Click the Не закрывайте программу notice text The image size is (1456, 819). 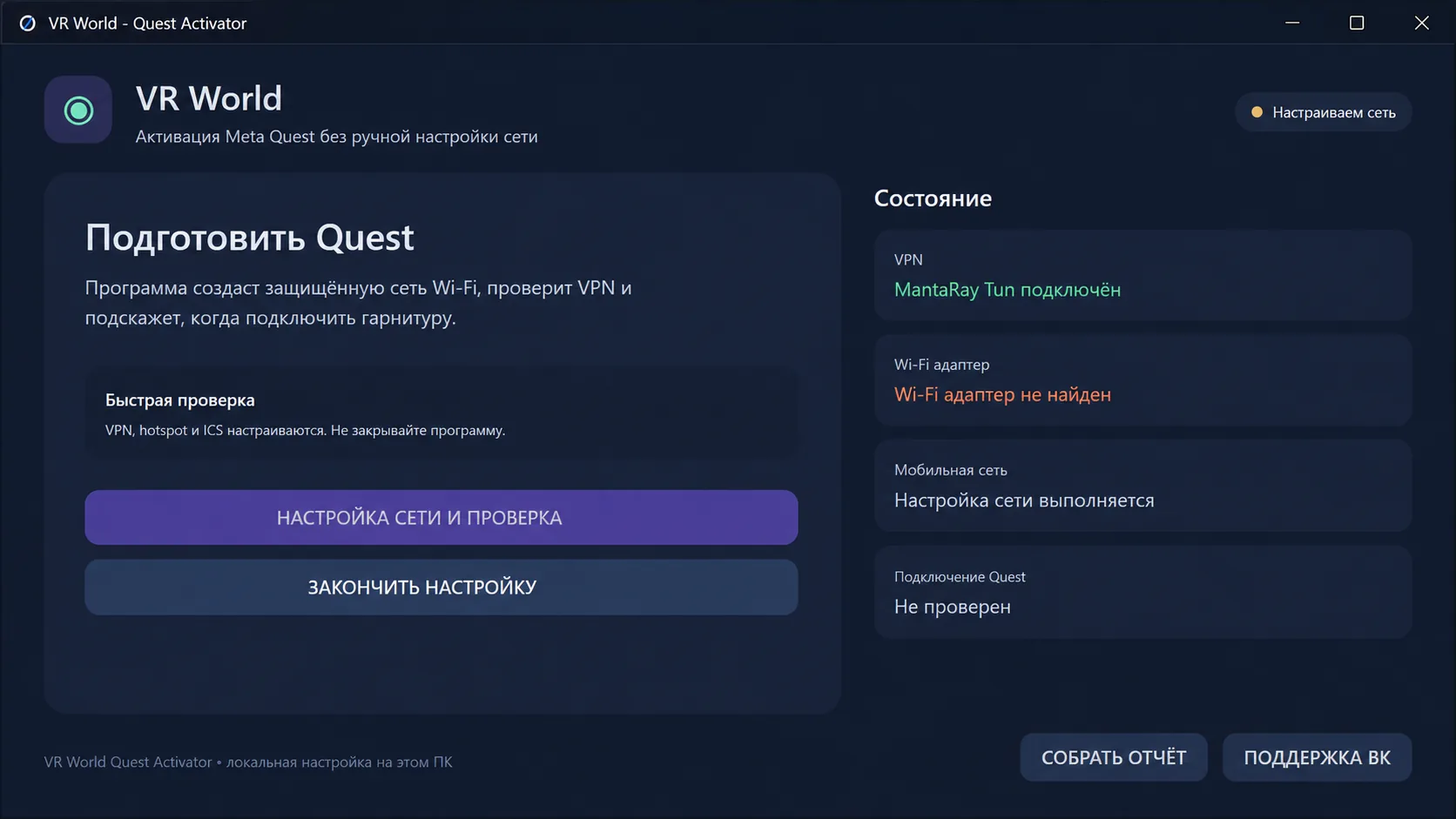(x=418, y=430)
